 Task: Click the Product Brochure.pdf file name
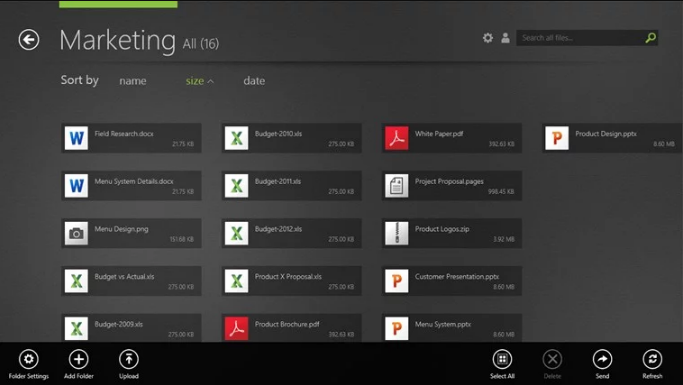pyautogui.click(x=287, y=324)
